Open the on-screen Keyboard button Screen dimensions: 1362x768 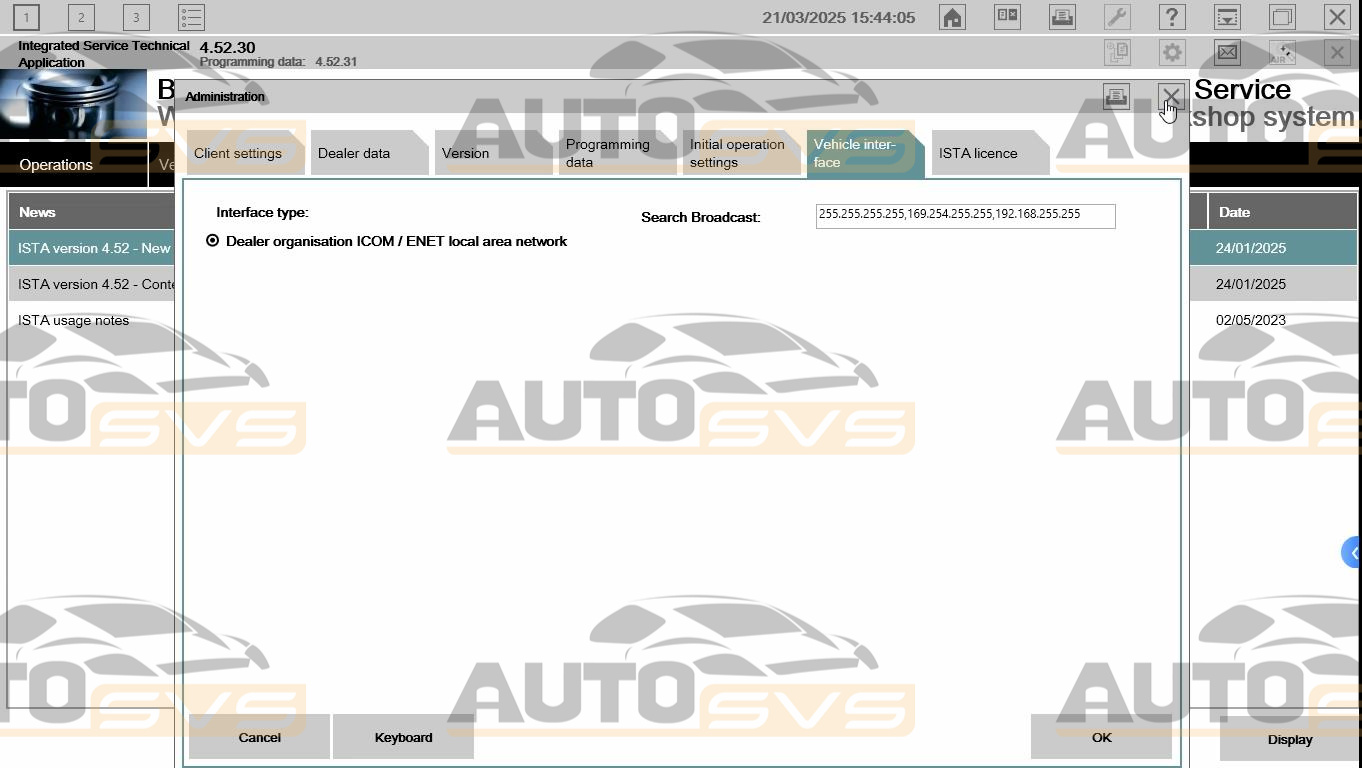coord(403,737)
